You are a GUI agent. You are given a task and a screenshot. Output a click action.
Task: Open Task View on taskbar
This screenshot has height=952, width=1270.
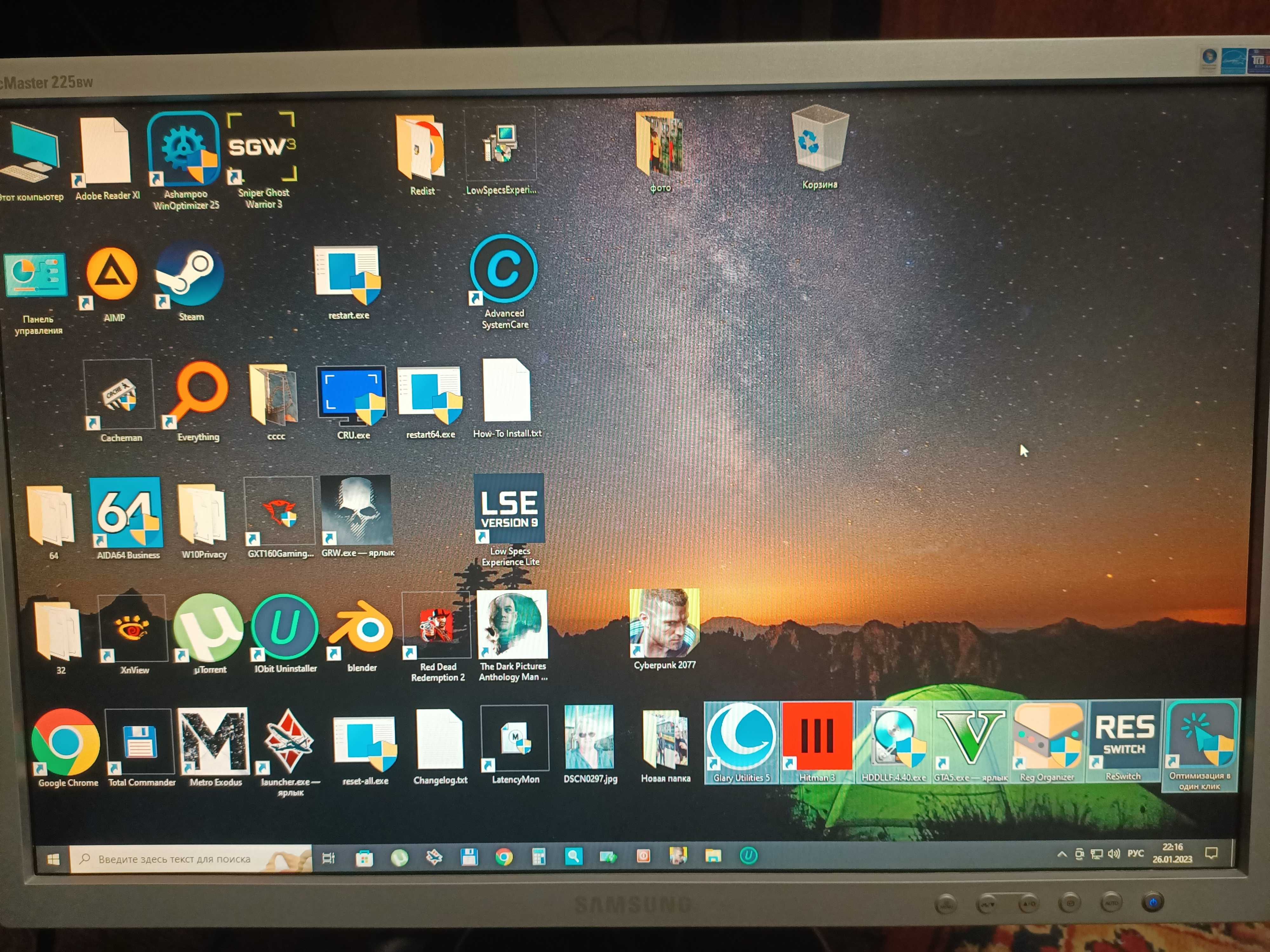(x=328, y=858)
